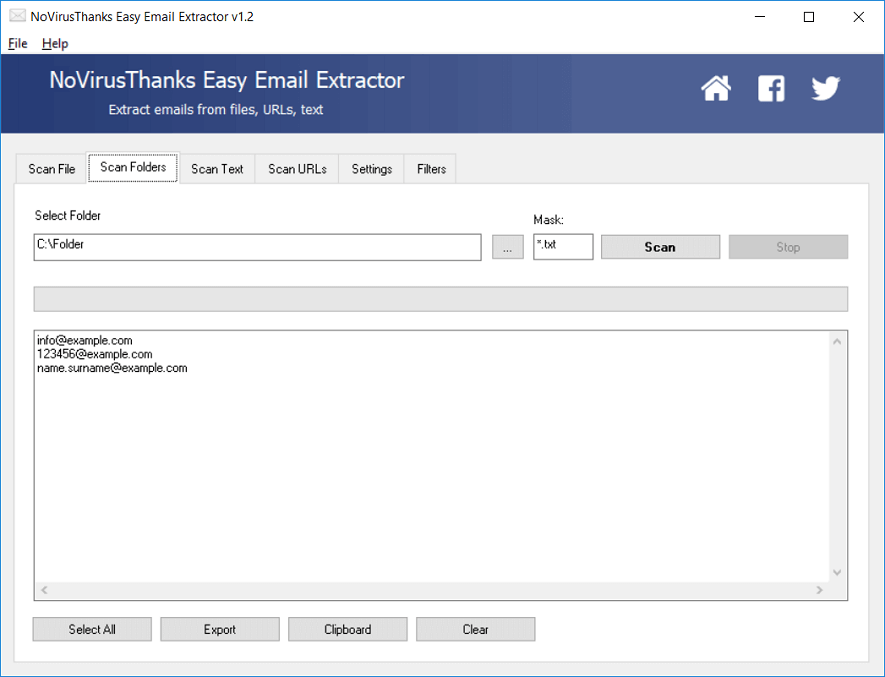Maximize the Easy Email Extractor window
This screenshot has height=677, width=885.
(x=809, y=17)
